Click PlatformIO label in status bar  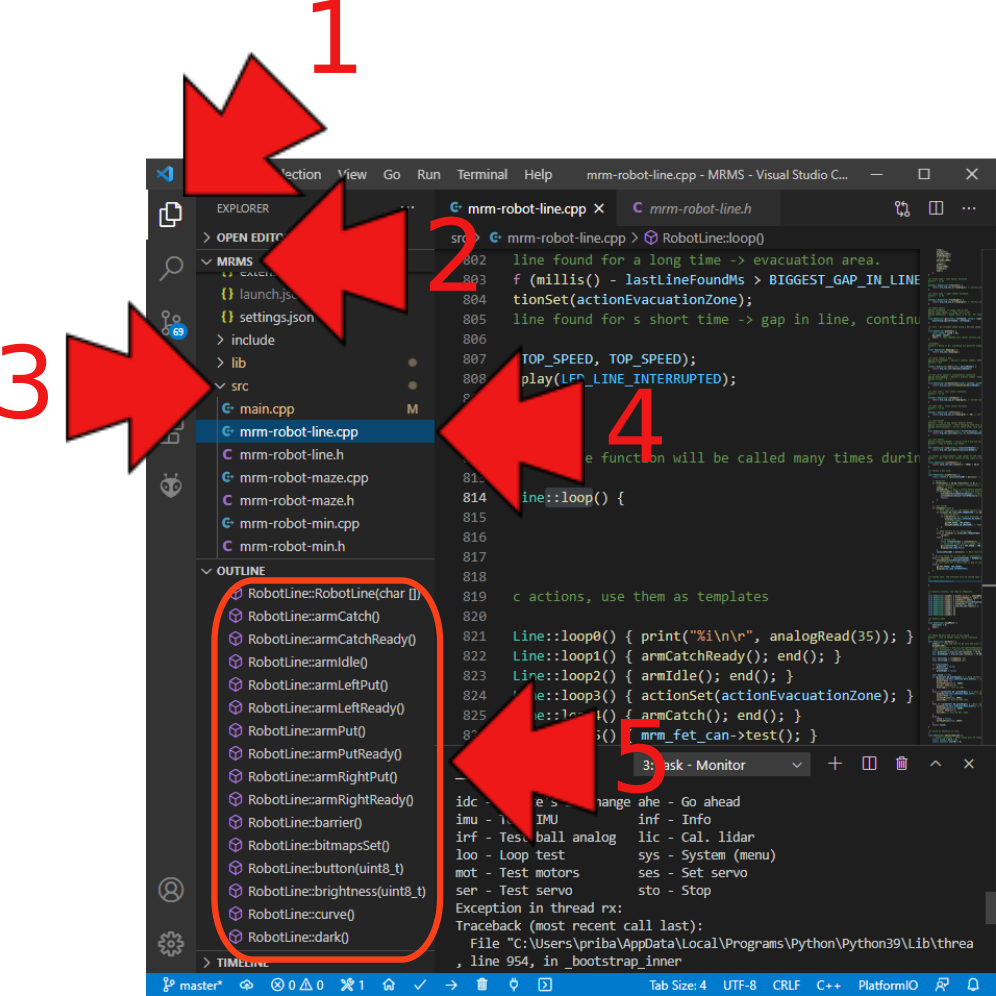point(887,985)
